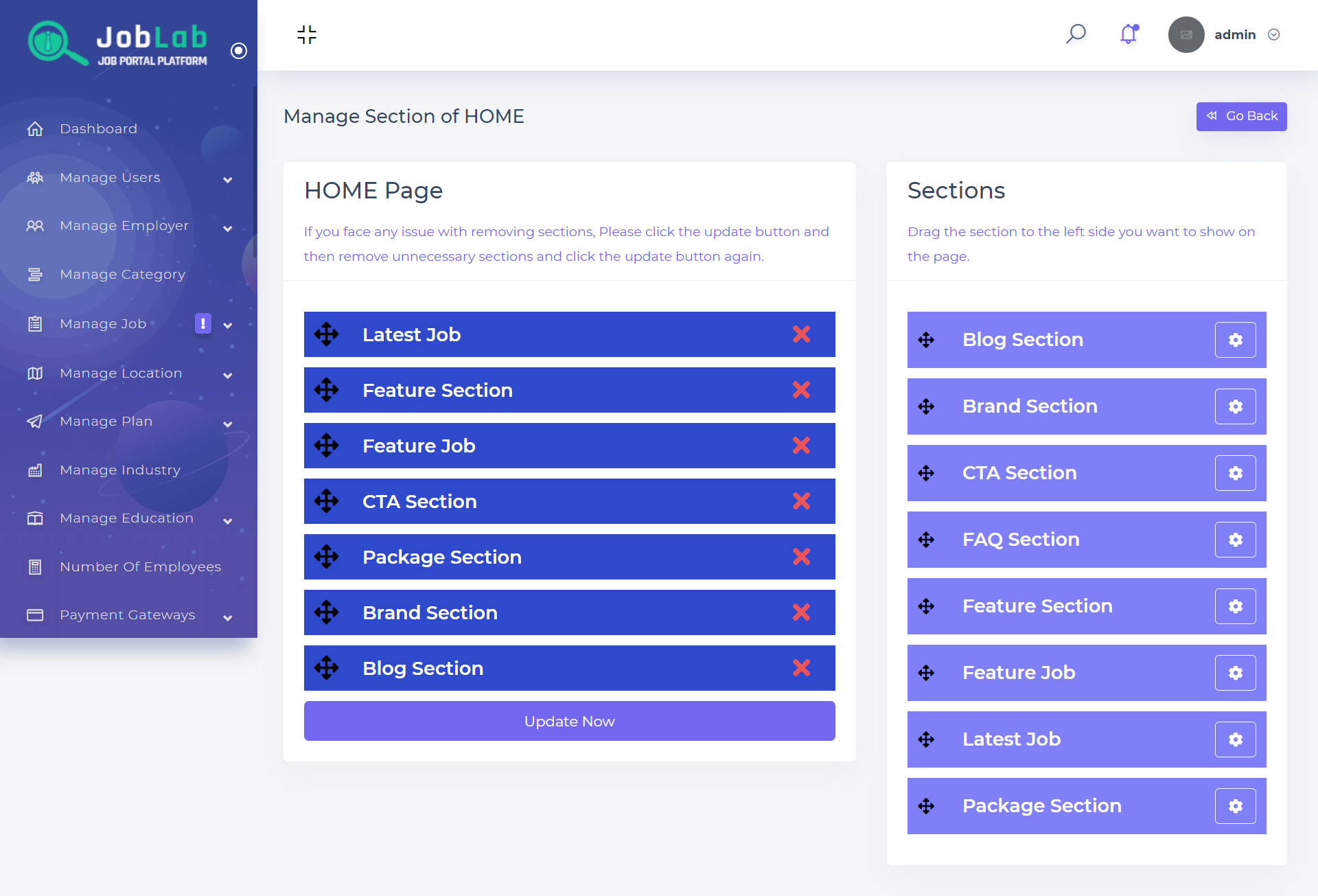
Task: Open the notifications bell
Action: point(1128,34)
